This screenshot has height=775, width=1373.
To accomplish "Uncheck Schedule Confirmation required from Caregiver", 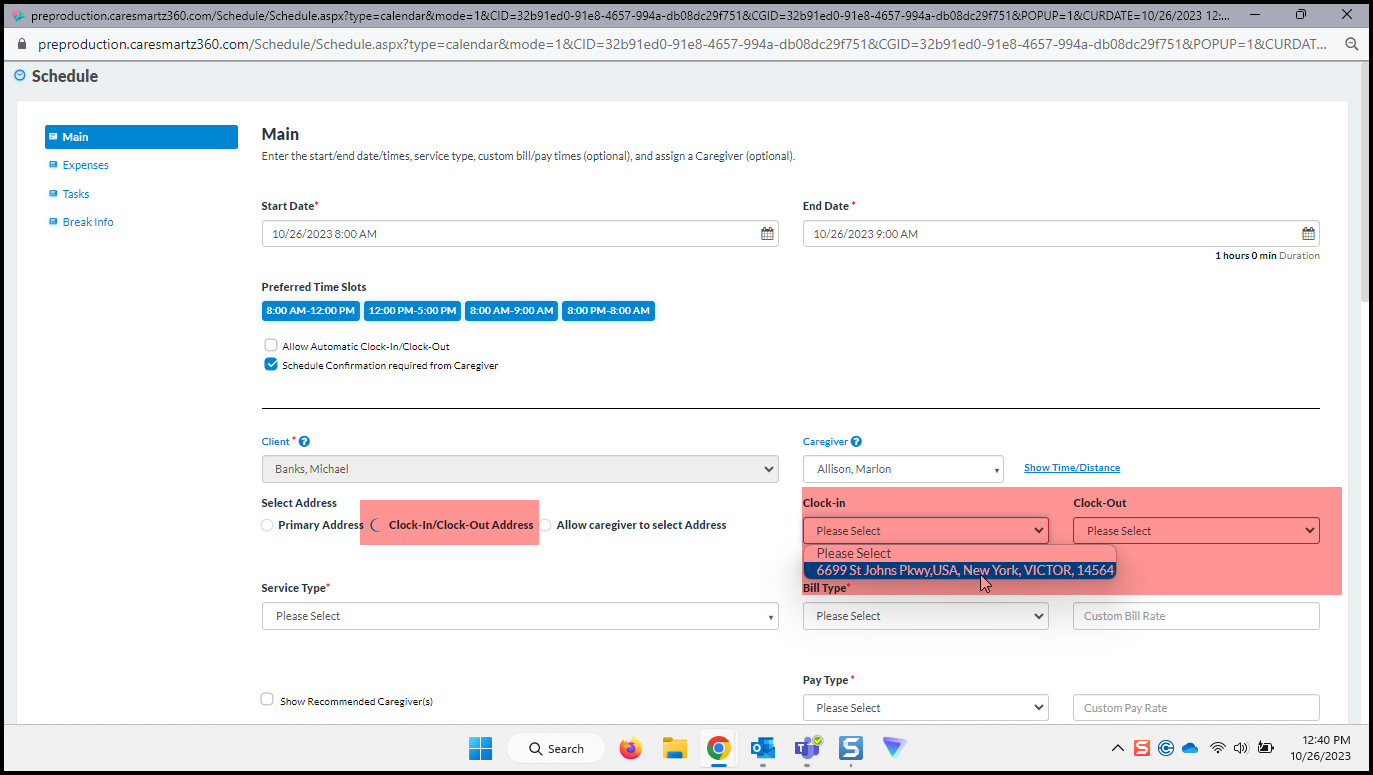I will click(271, 365).
